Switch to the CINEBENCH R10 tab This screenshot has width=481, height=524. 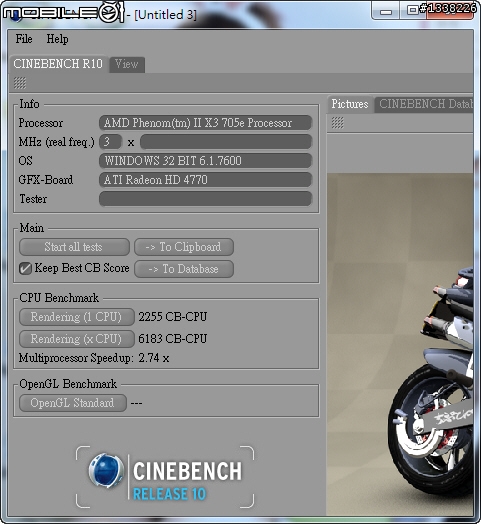click(58, 63)
